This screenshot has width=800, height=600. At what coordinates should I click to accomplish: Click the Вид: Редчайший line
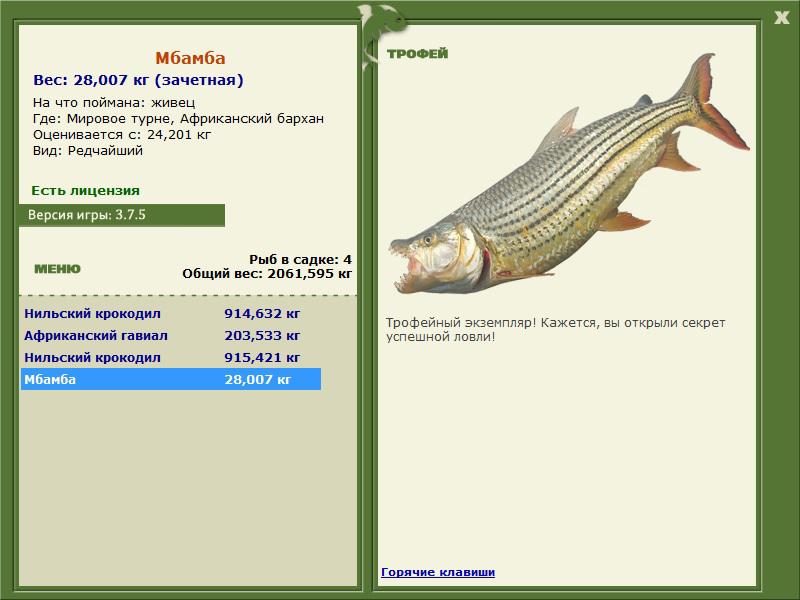[x=88, y=151]
